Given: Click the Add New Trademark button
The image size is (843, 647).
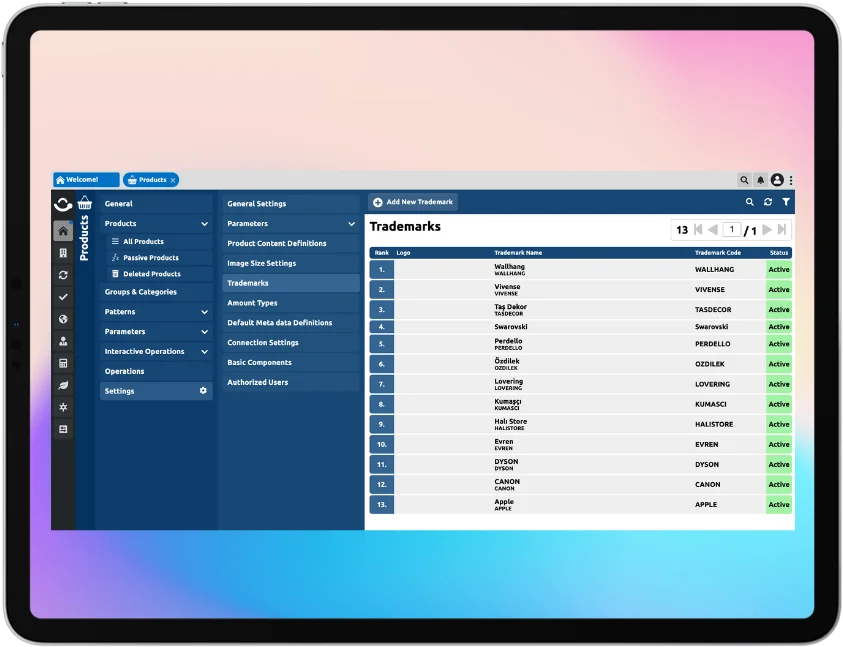Looking at the screenshot, I should [x=413, y=202].
